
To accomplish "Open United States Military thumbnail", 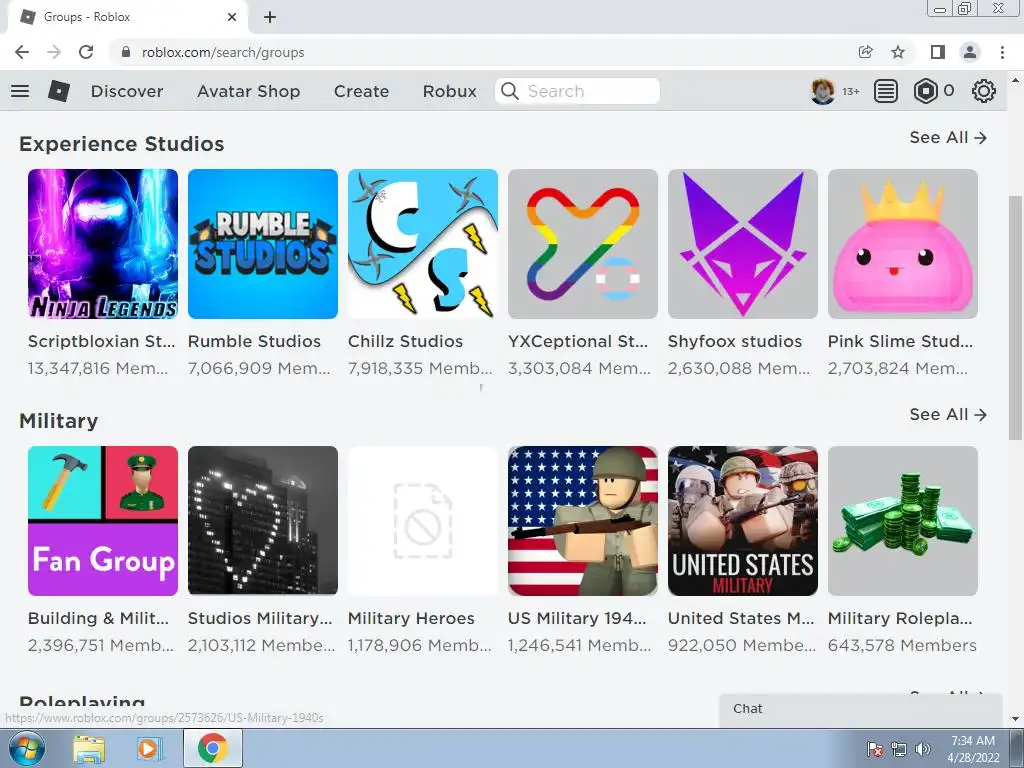I will [743, 521].
